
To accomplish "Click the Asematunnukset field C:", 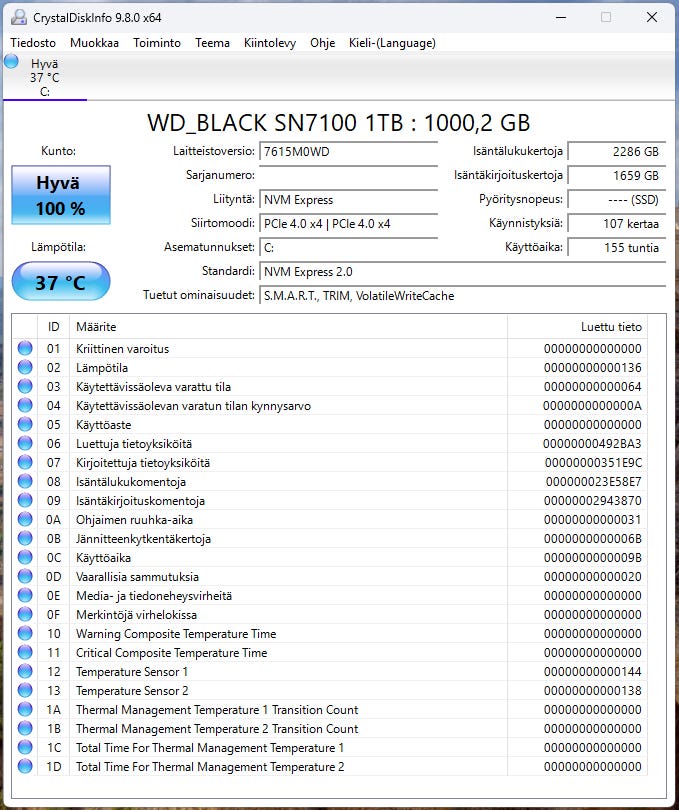I will pyautogui.click(x=348, y=247).
